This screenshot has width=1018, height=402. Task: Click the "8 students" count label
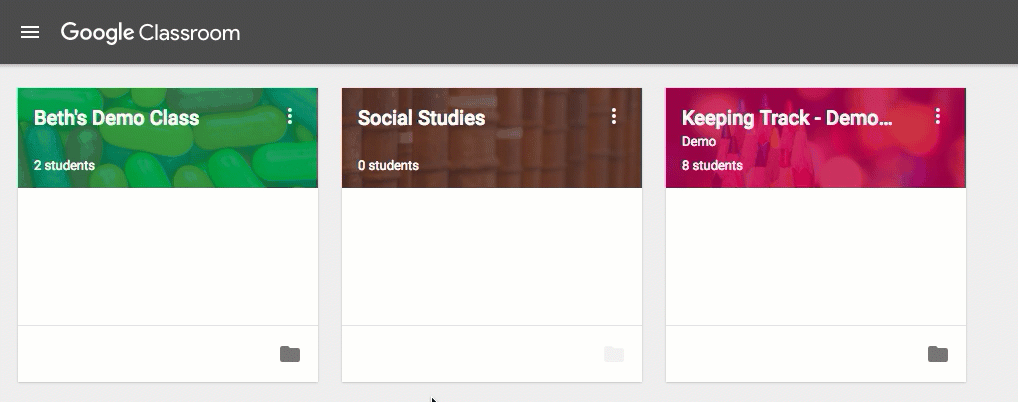712,166
